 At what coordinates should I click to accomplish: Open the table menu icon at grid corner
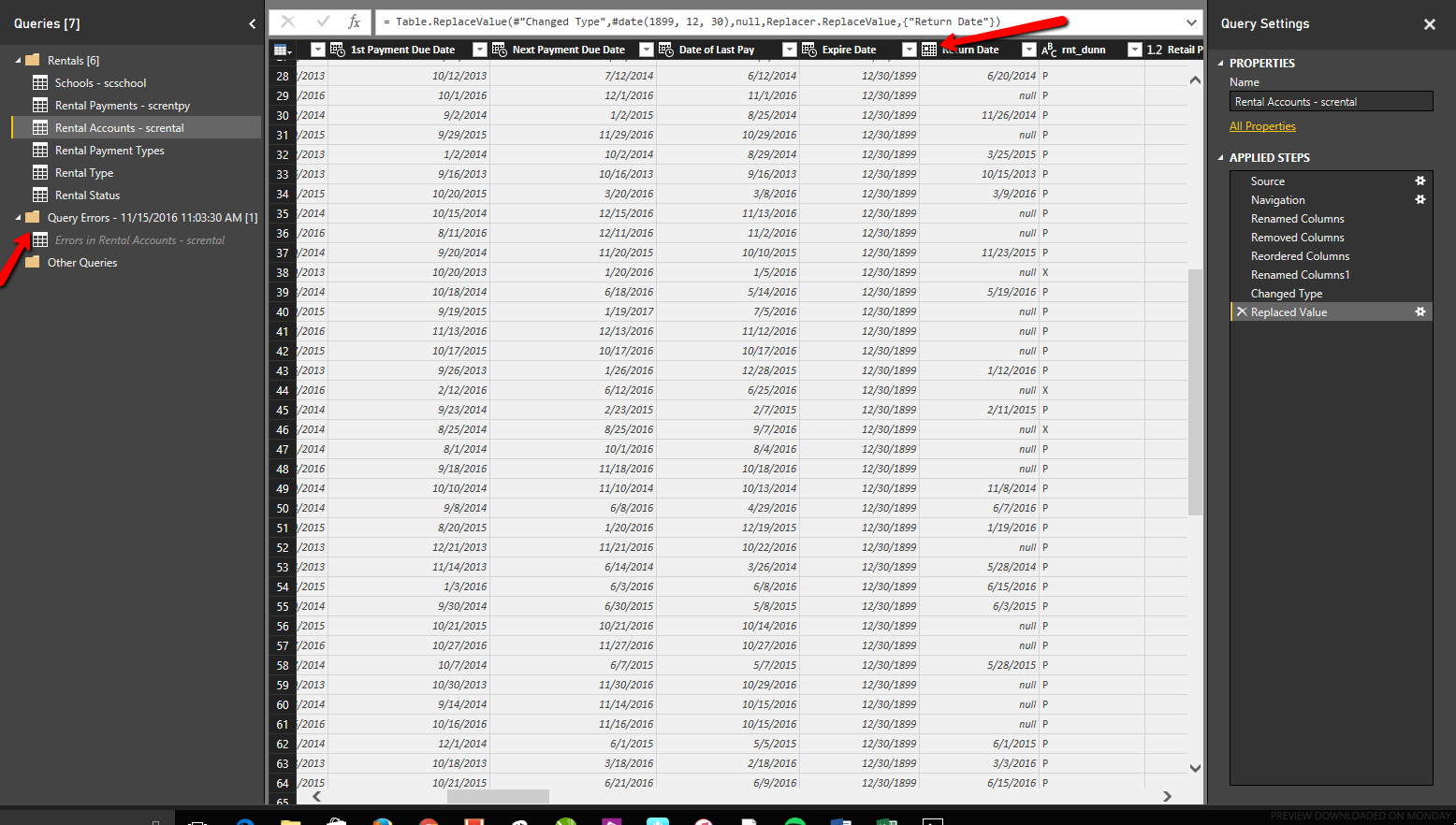tap(283, 50)
